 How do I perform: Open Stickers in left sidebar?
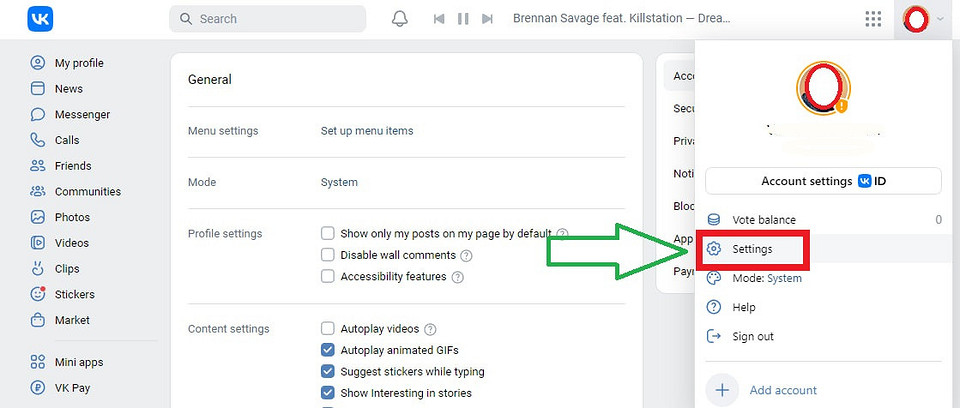74,294
